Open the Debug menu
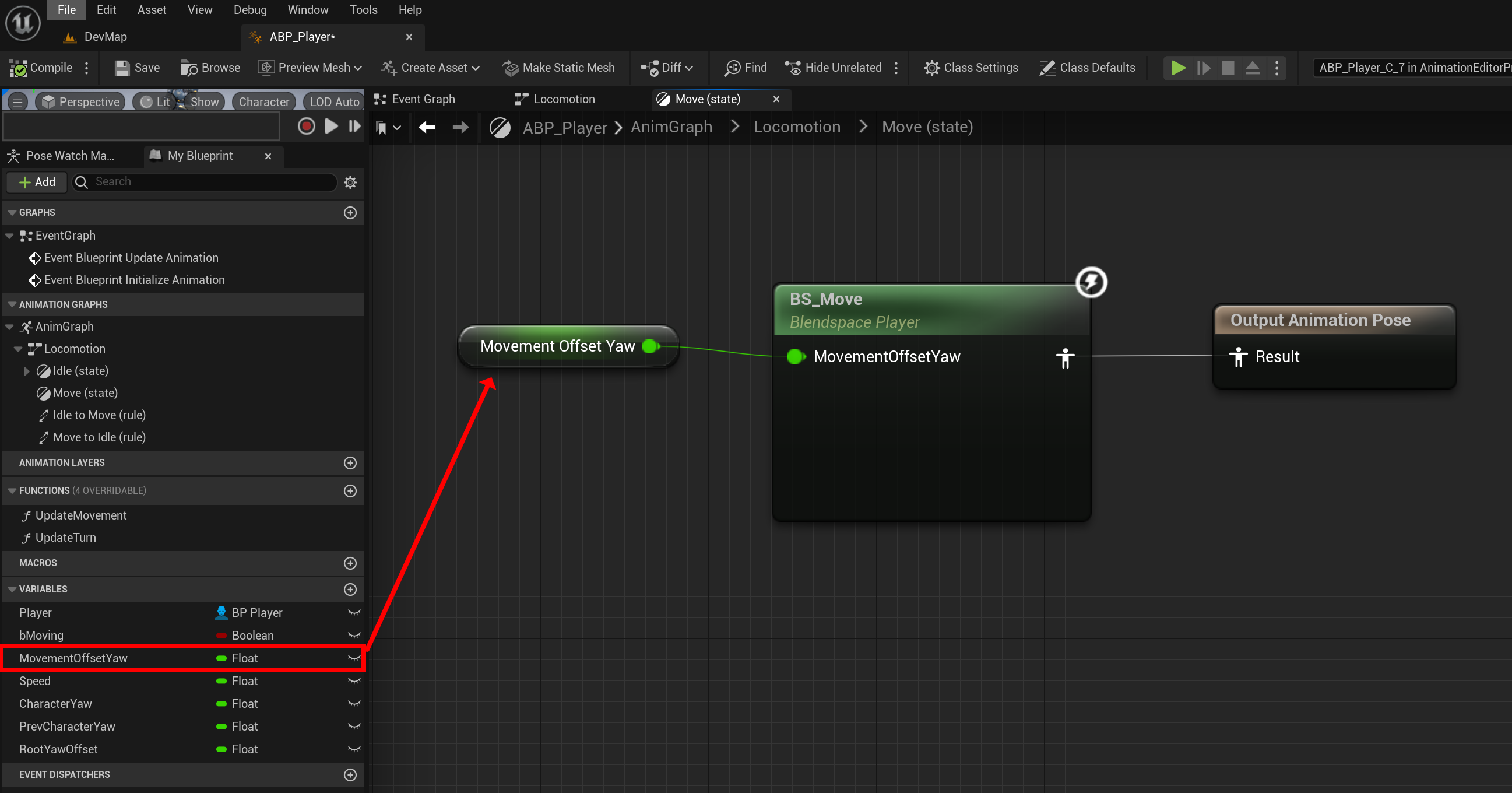 pyautogui.click(x=249, y=10)
